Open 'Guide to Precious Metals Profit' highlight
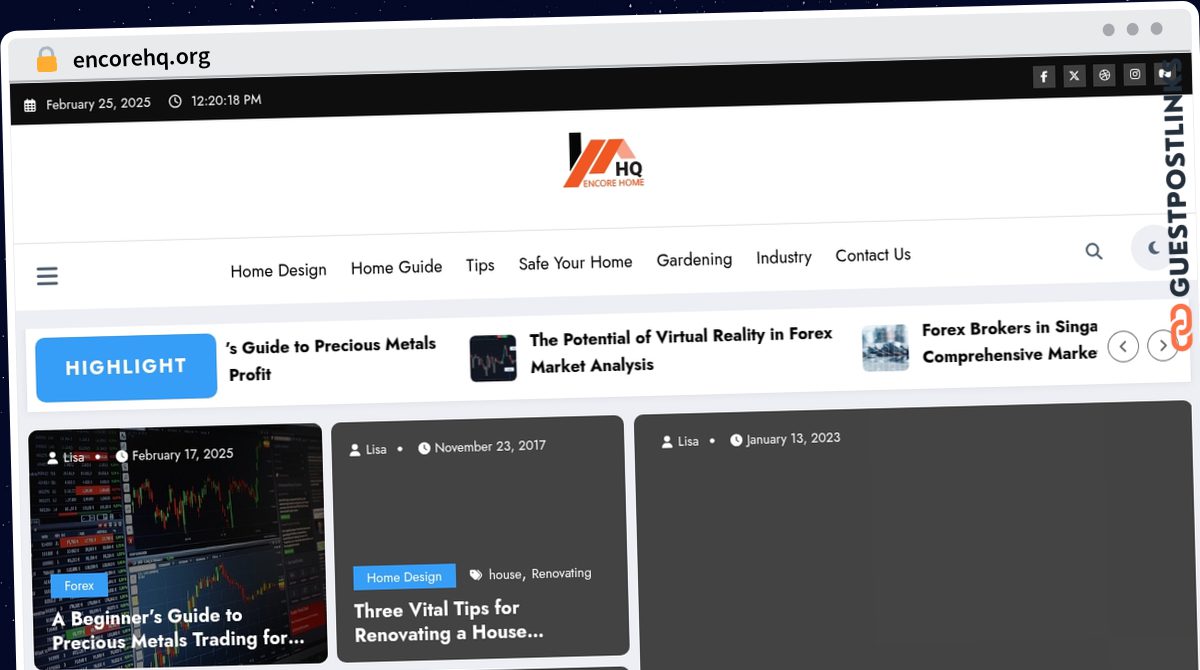 (x=332, y=359)
